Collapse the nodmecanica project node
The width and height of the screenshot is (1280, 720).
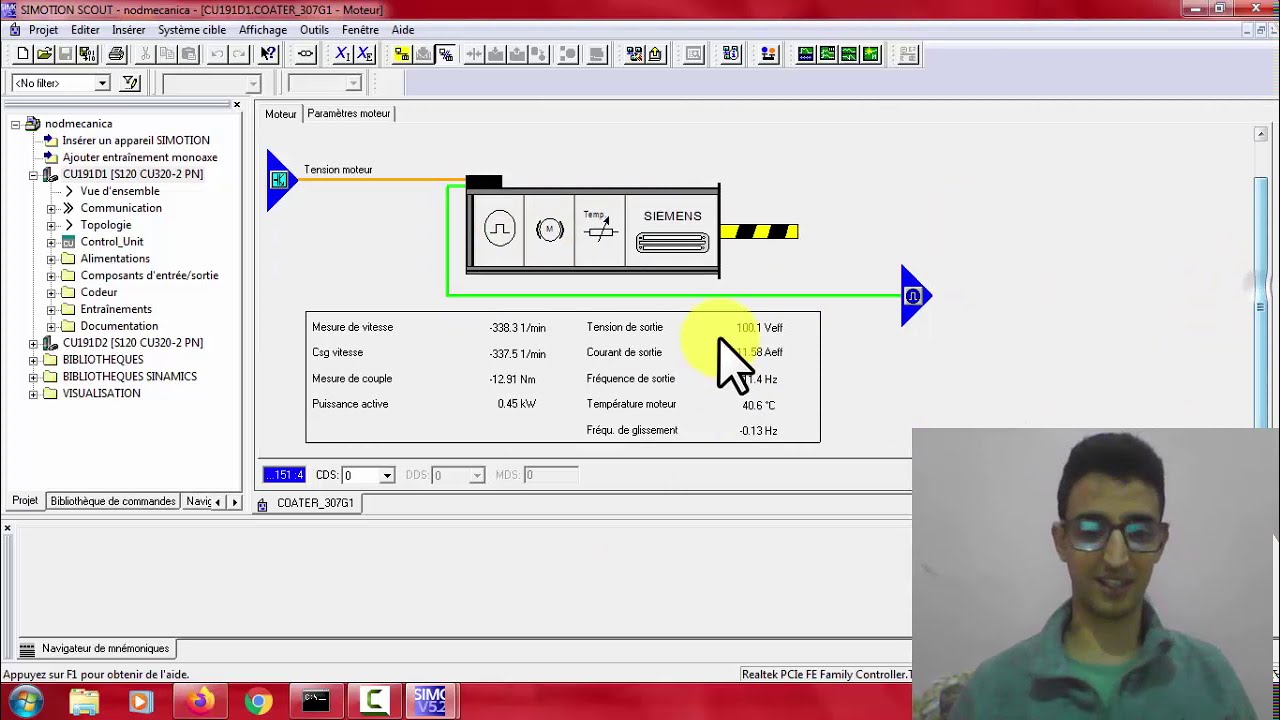[15, 124]
